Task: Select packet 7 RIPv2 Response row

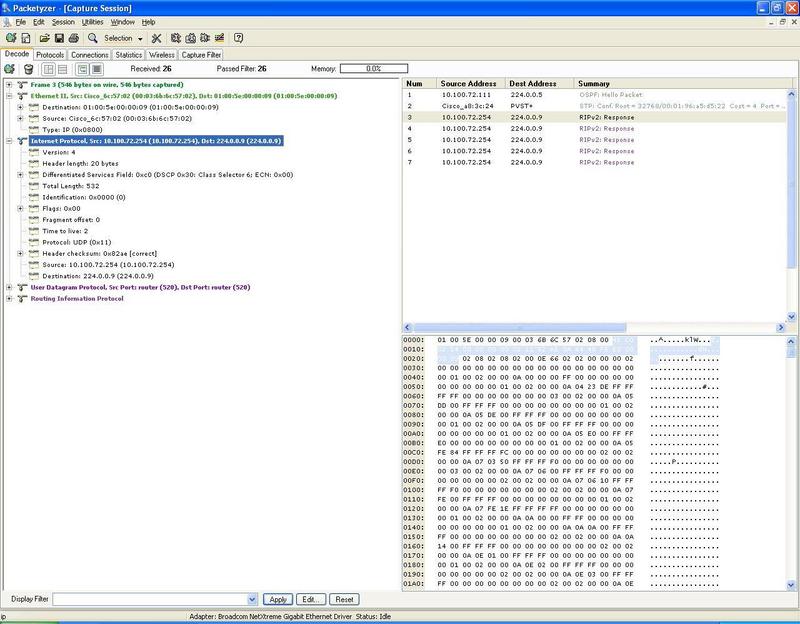Action: tap(595, 162)
